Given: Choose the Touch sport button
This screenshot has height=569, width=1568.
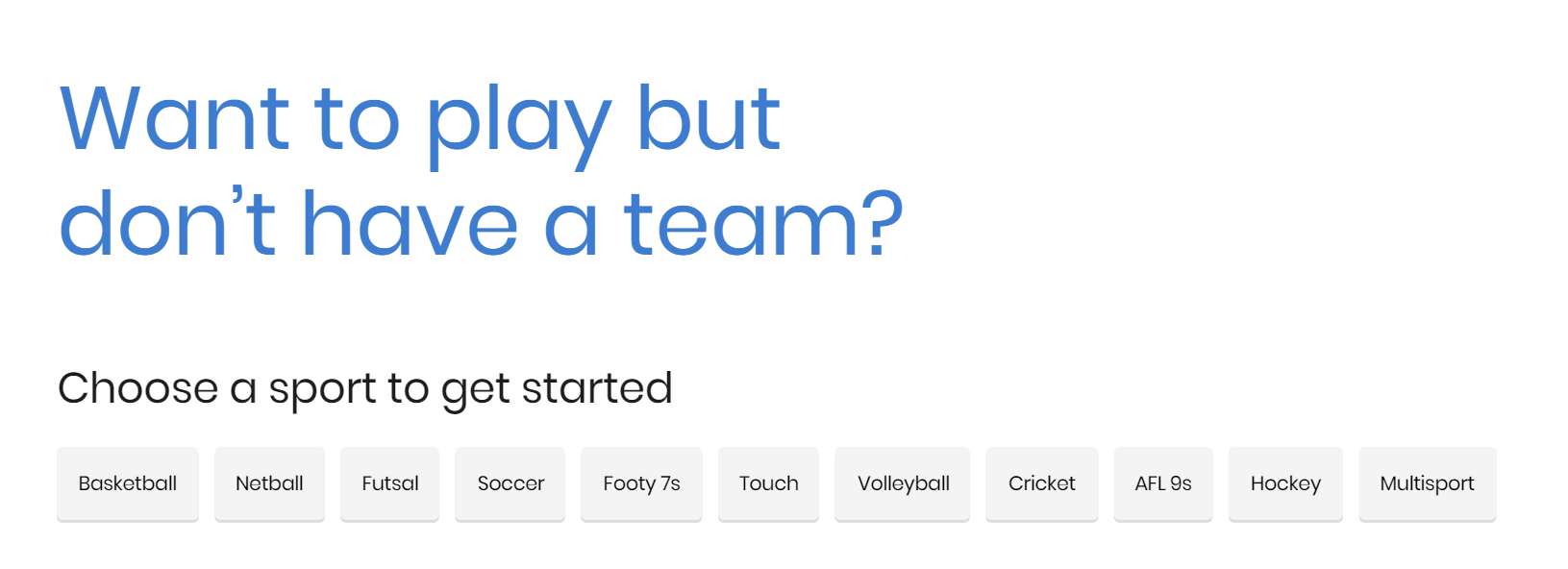Looking at the screenshot, I should 768,483.
